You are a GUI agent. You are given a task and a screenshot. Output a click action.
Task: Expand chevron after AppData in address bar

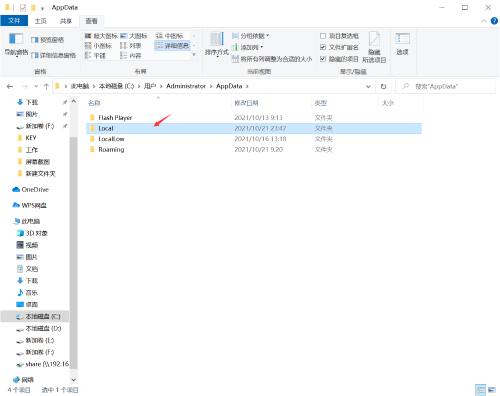[x=247, y=86]
